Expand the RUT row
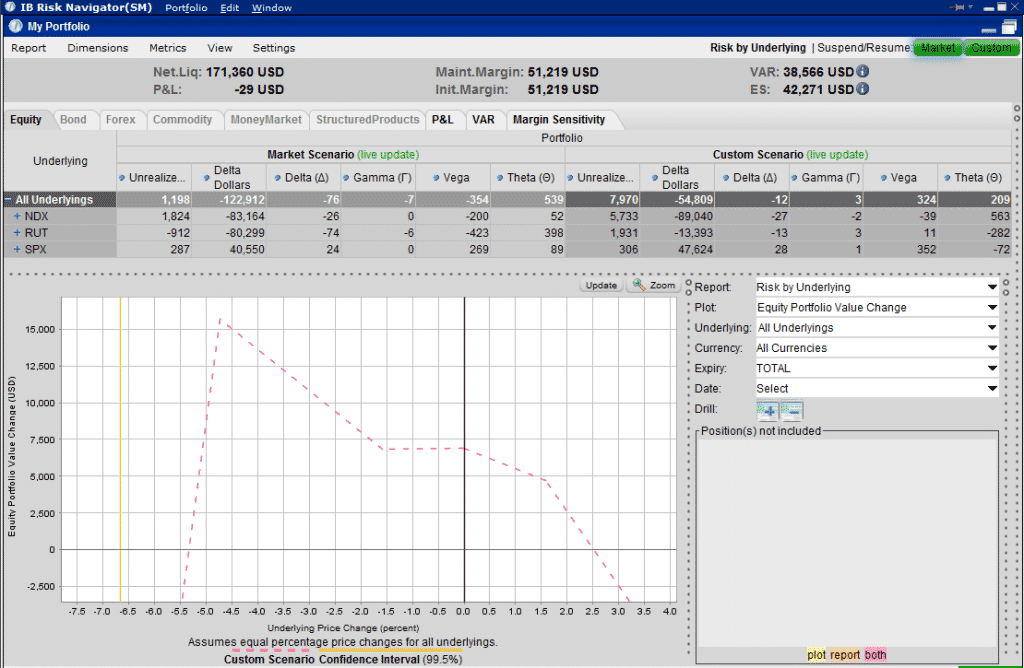 (x=17, y=232)
